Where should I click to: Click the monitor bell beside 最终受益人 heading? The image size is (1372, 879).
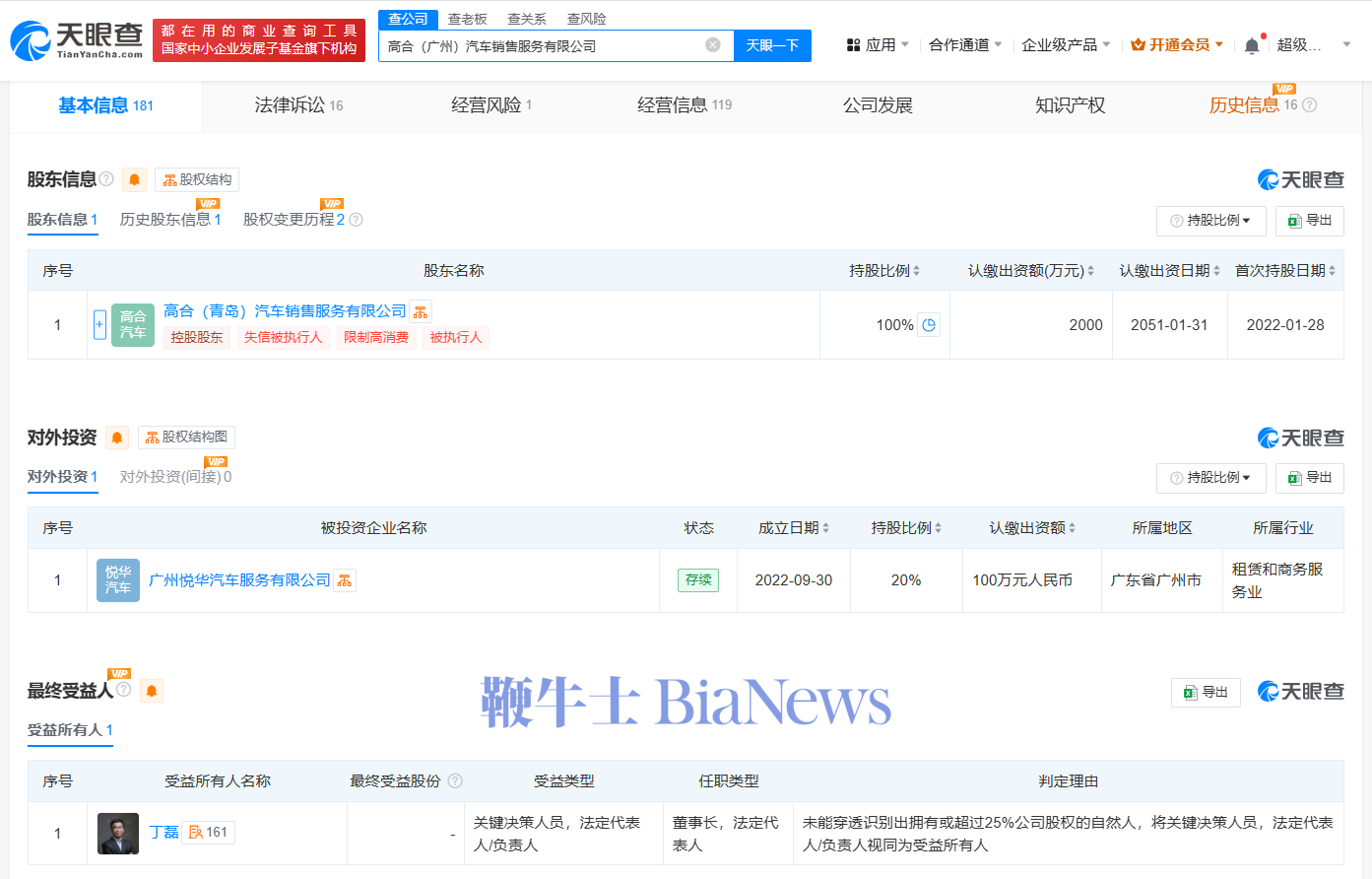(152, 692)
